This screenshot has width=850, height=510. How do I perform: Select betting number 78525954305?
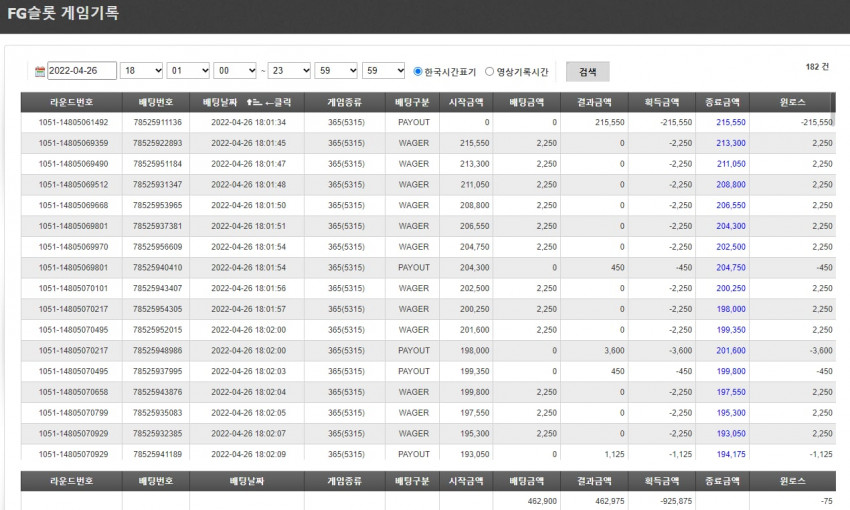157,309
